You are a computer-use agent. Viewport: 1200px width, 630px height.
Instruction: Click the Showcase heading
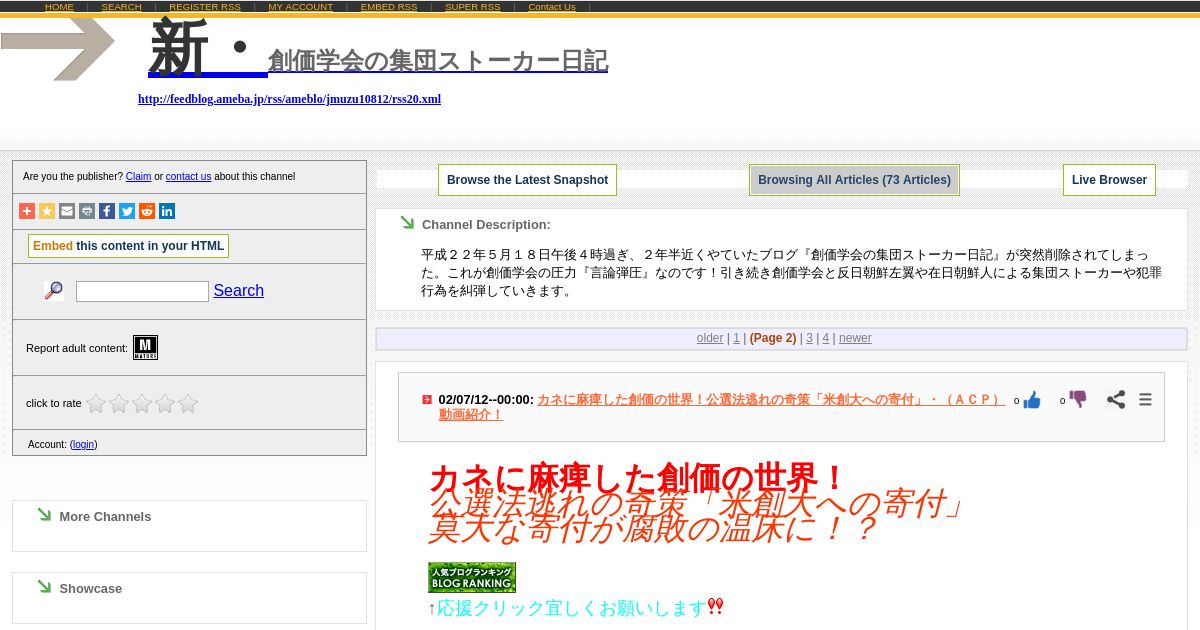[x=90, y=588]
